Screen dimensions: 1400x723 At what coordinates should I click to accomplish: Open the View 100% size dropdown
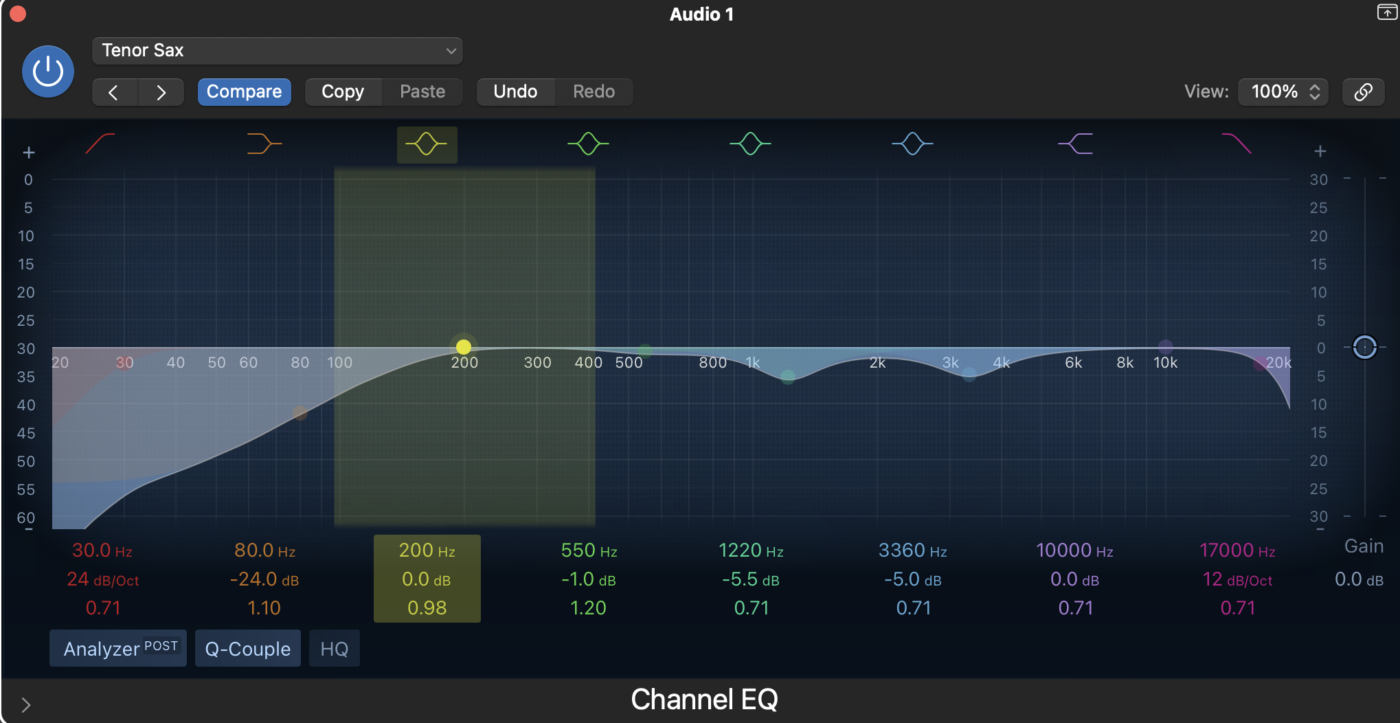[1283, 92]
